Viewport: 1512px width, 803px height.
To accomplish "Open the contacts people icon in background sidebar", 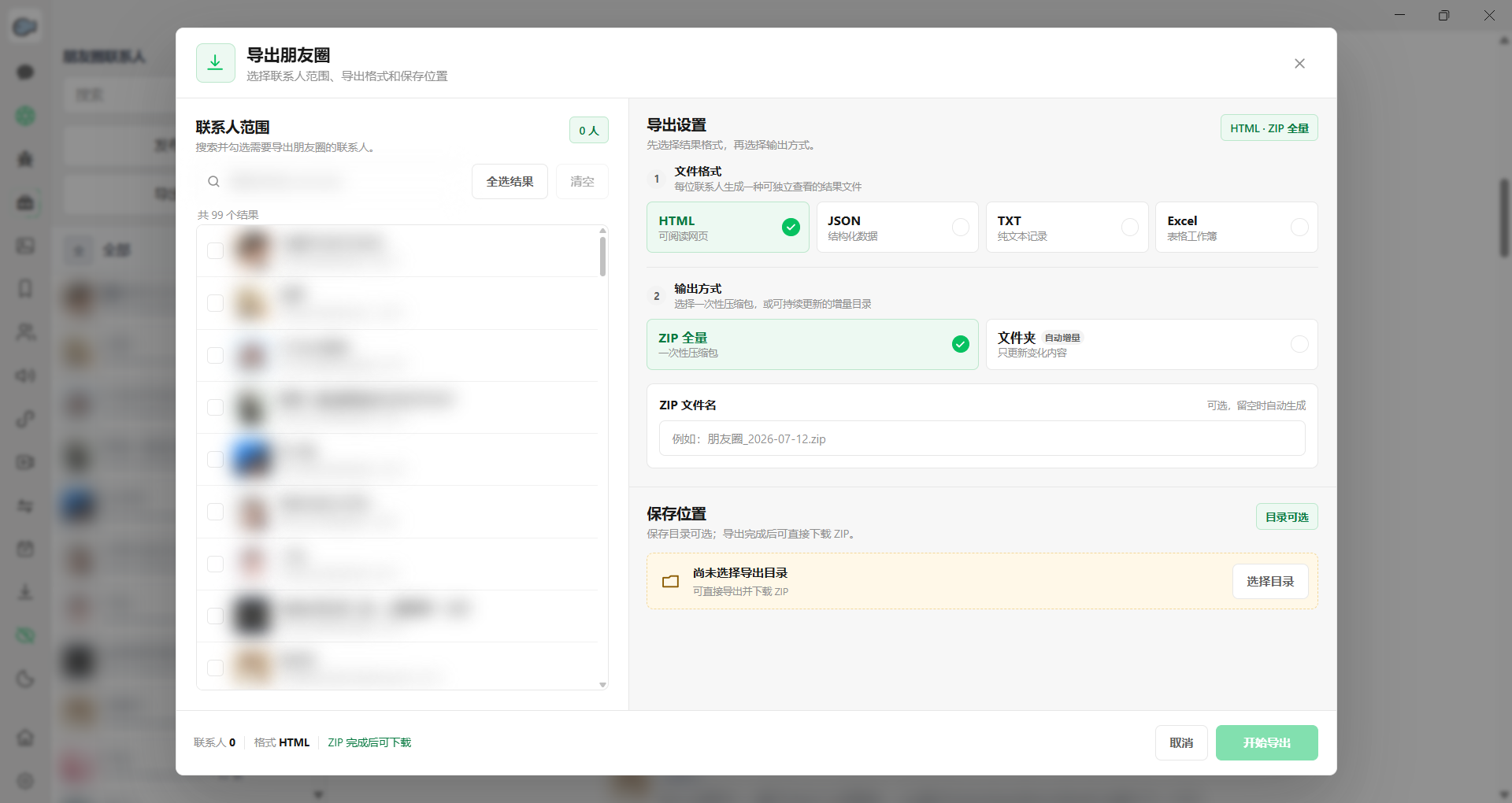I will tap(25, 332).
